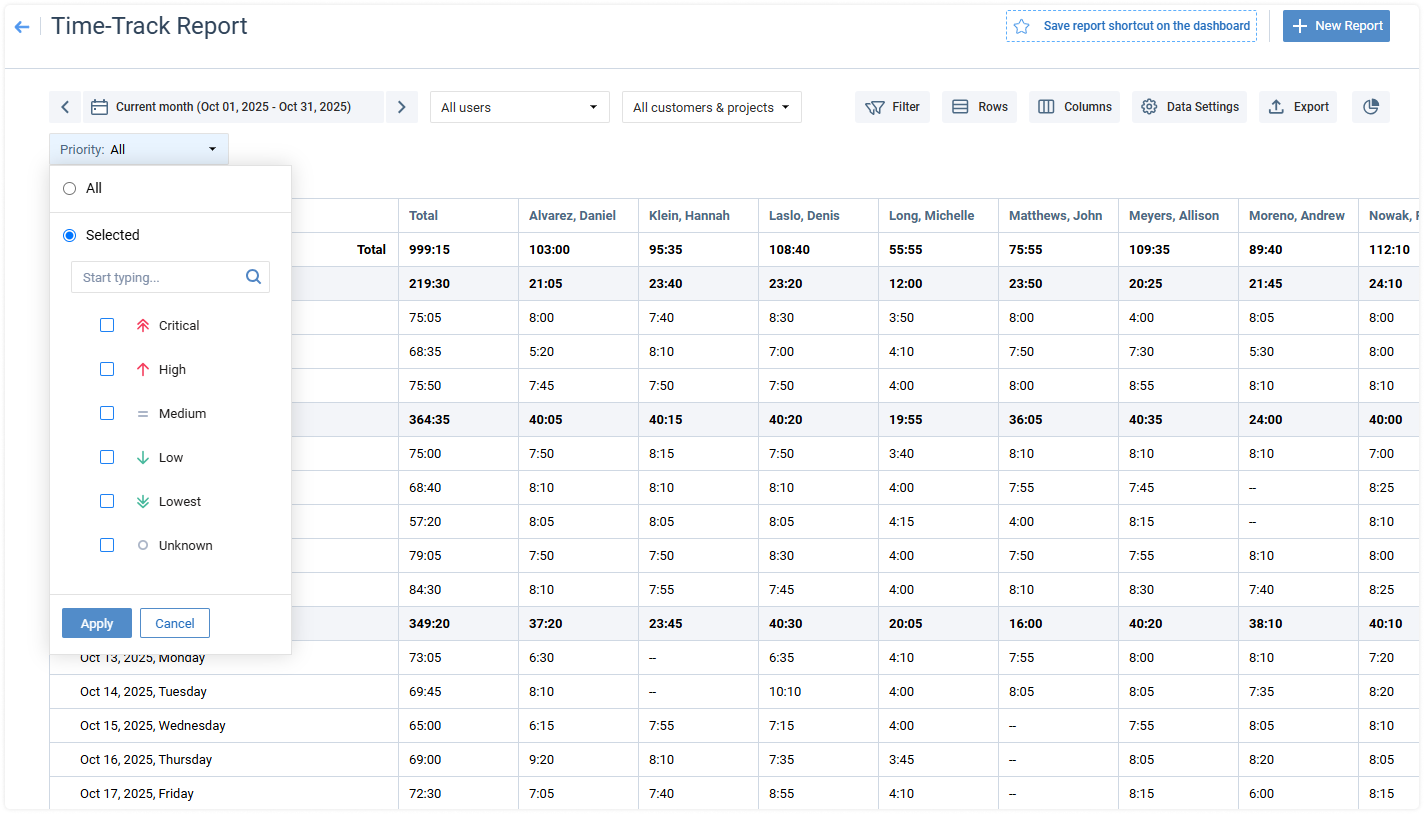Expand the All users dropdown

pyautogui.click(x=519, y=107)
